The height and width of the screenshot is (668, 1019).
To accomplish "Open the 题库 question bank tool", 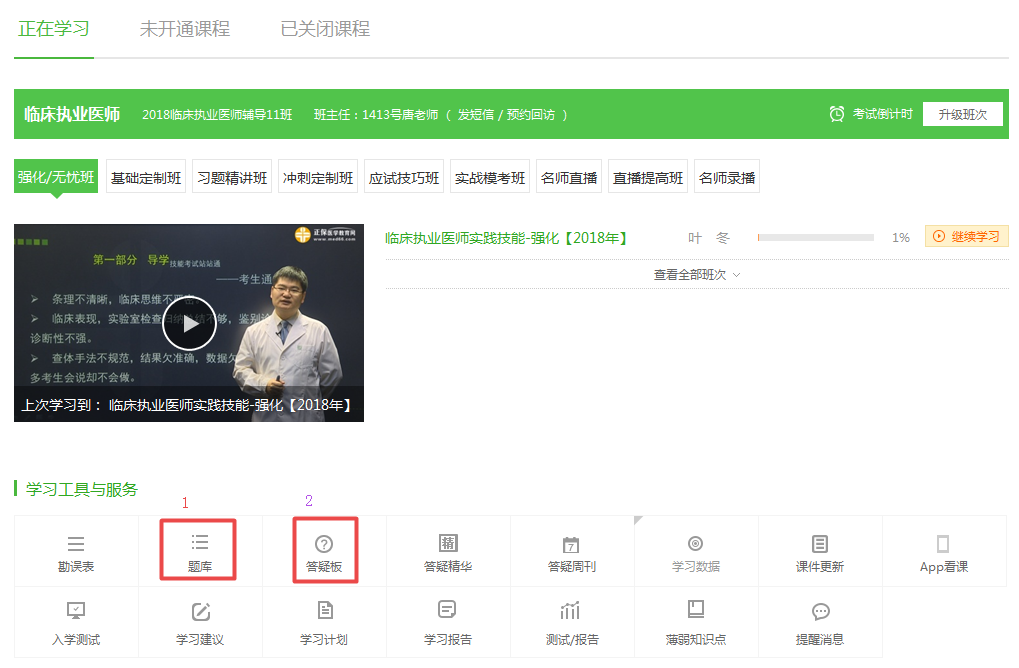I will (x=199, y=550).
